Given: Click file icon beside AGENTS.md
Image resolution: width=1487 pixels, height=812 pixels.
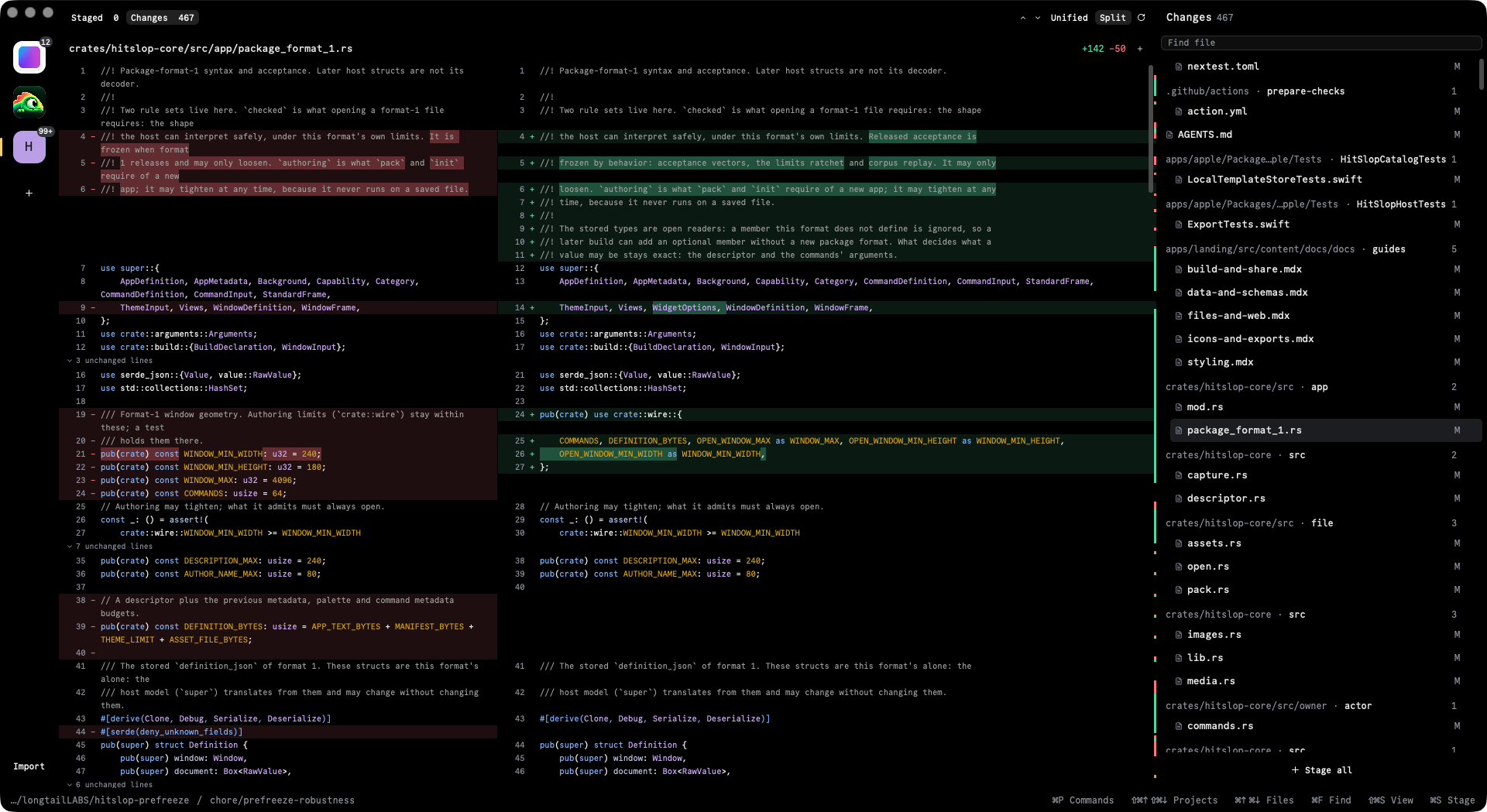Looking at the screenshot, I should 1169,135.
